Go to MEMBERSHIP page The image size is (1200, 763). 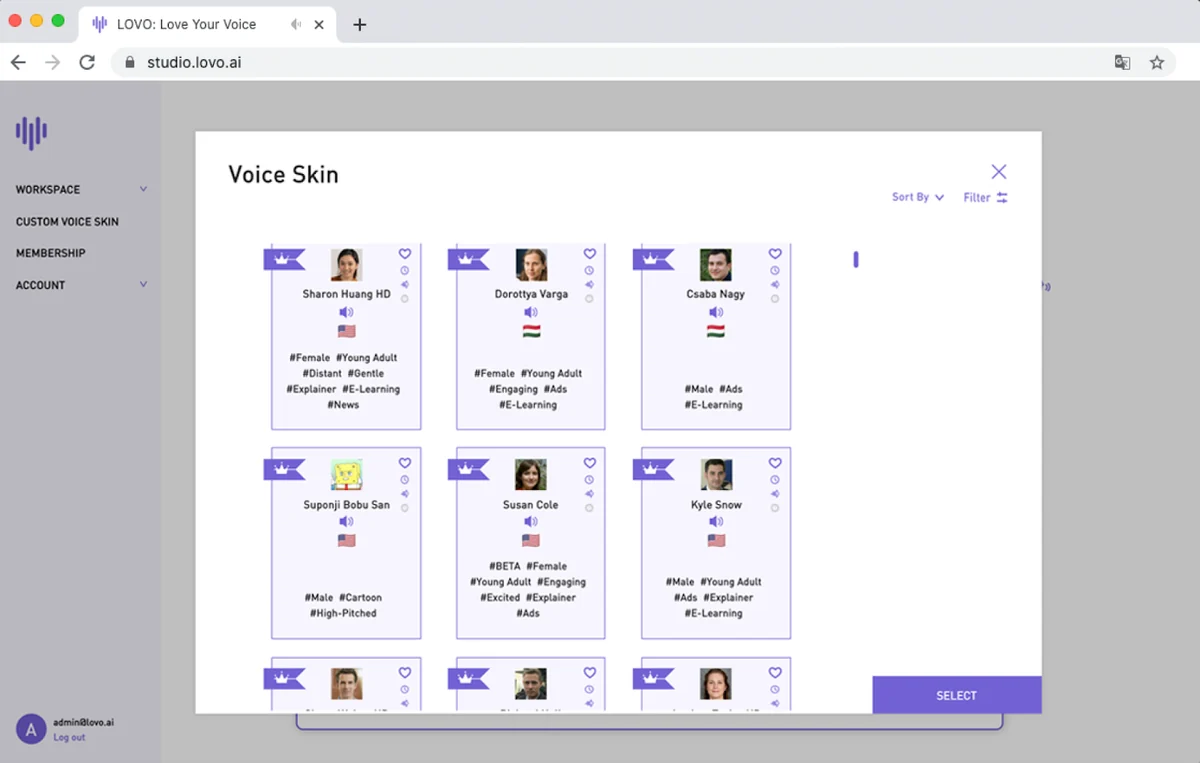pos(51,253)
